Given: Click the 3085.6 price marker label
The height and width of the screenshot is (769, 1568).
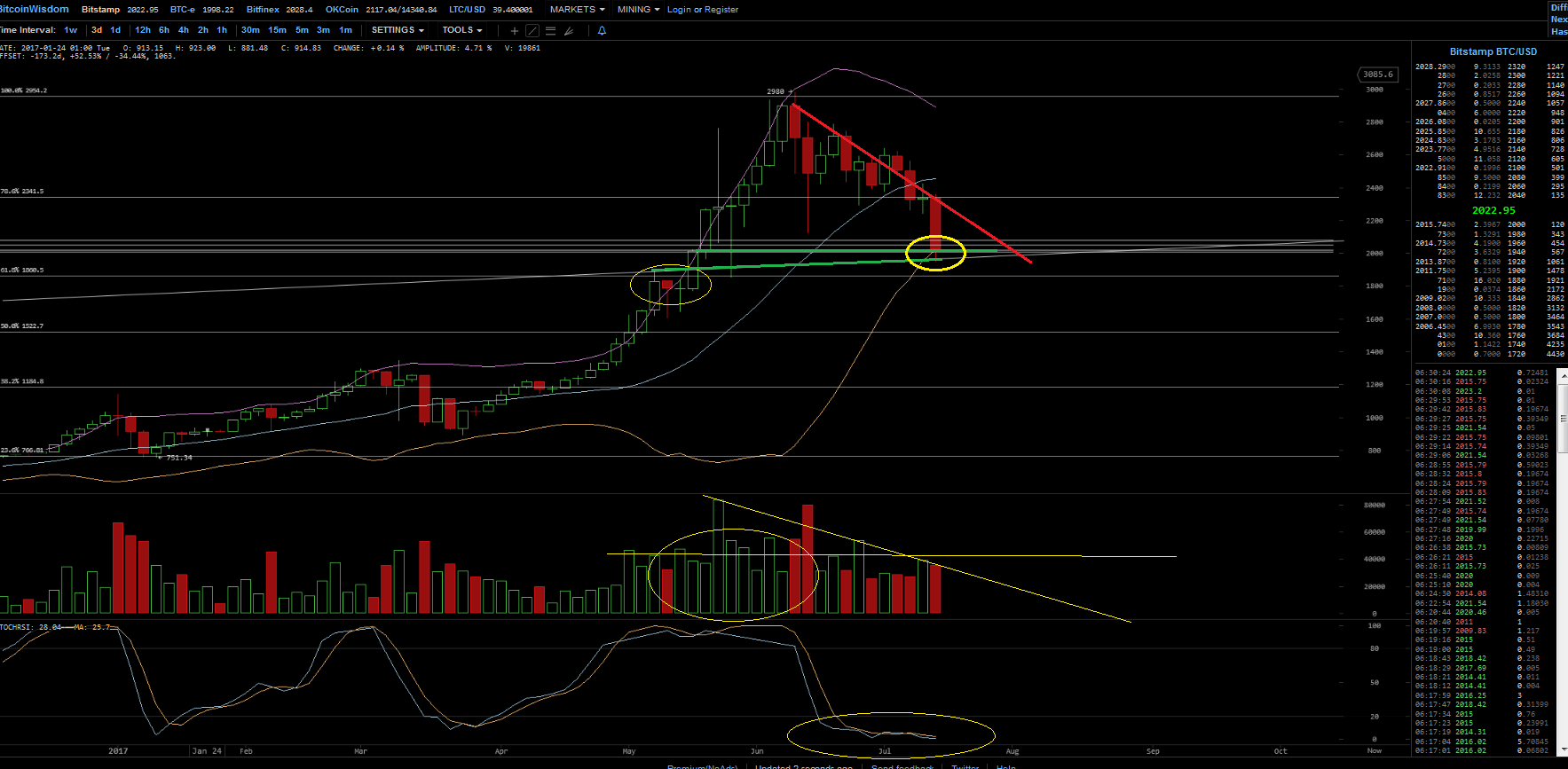Looking at the screenshot, I should point(1377,75).
